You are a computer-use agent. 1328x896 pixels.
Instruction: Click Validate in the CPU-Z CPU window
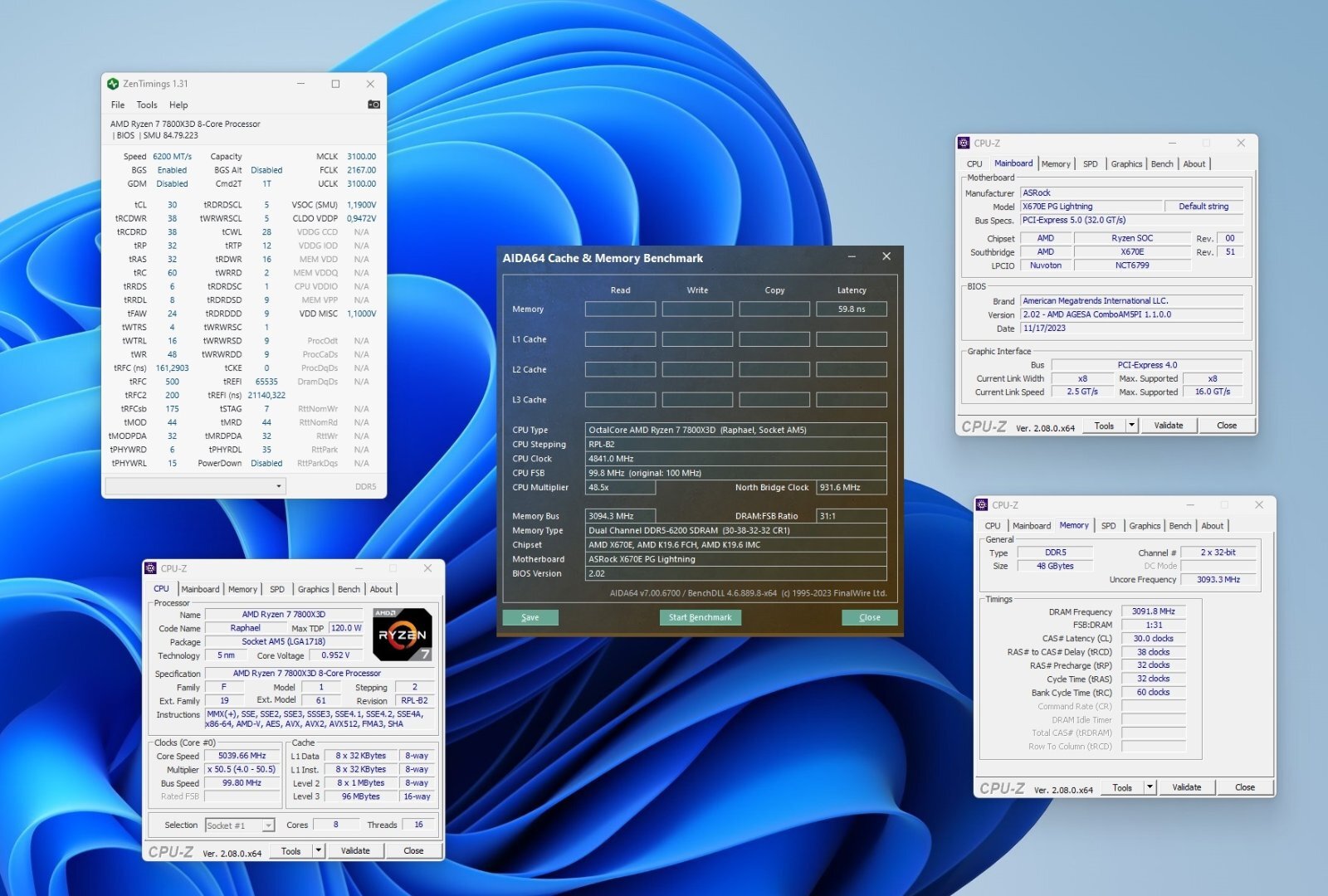coord(355,850)
